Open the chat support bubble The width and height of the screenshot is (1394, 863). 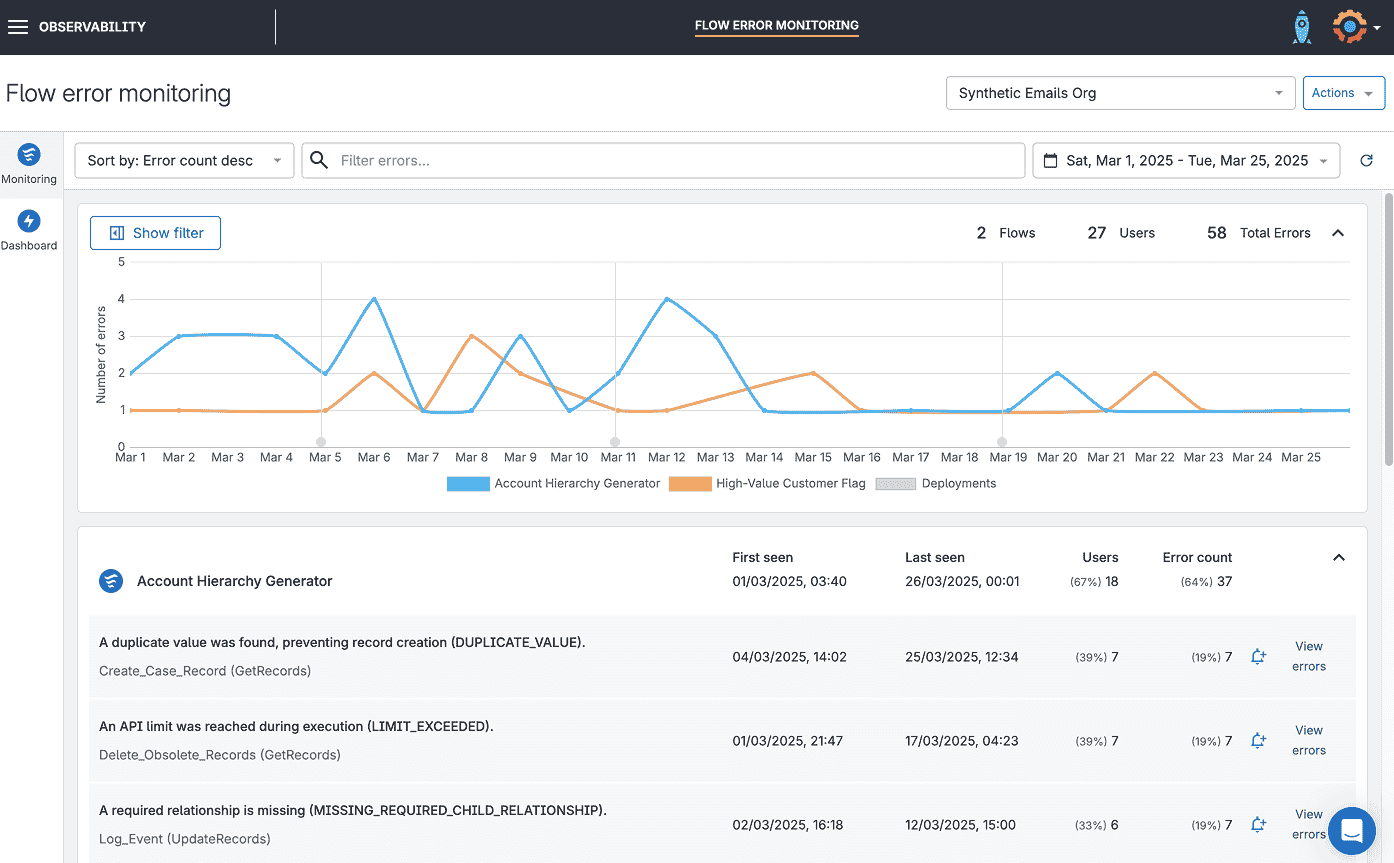click(1352, 830)
